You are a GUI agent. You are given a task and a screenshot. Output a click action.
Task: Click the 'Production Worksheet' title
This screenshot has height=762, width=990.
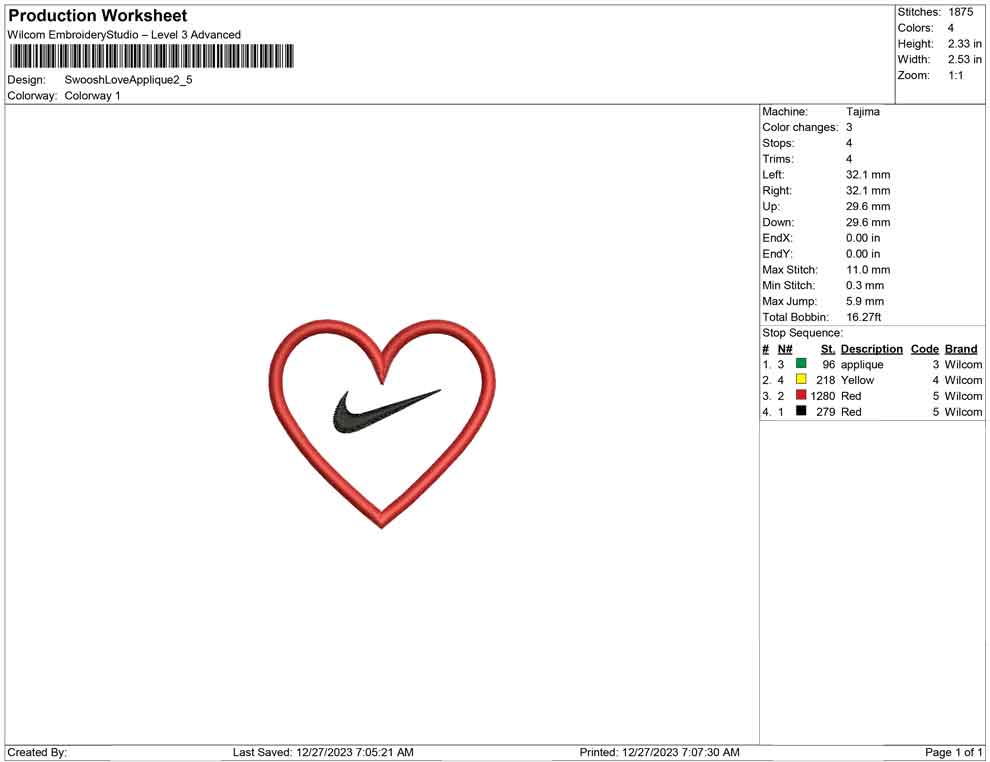coord(98,16)
